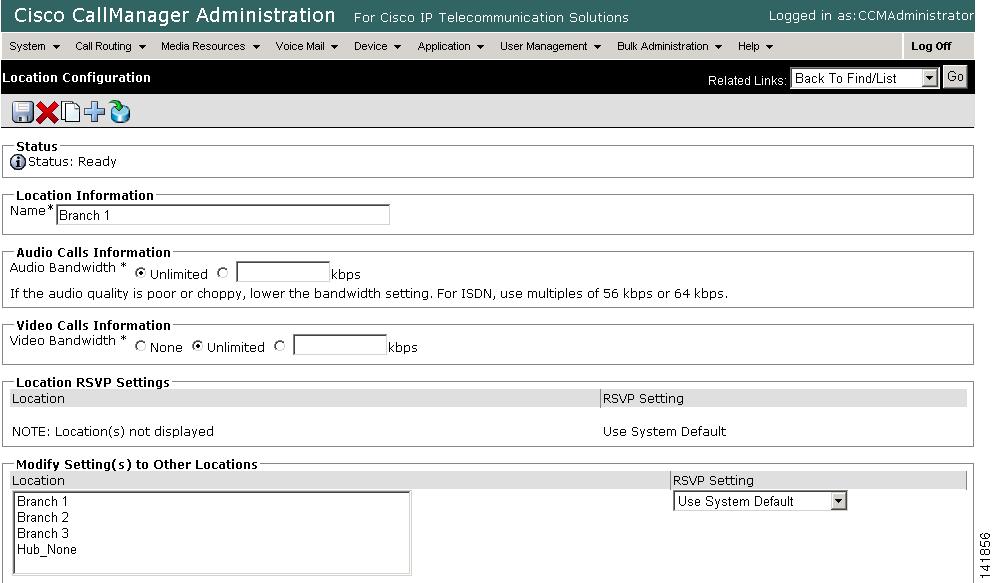Open the Application menu

click(x=450, y=46)
